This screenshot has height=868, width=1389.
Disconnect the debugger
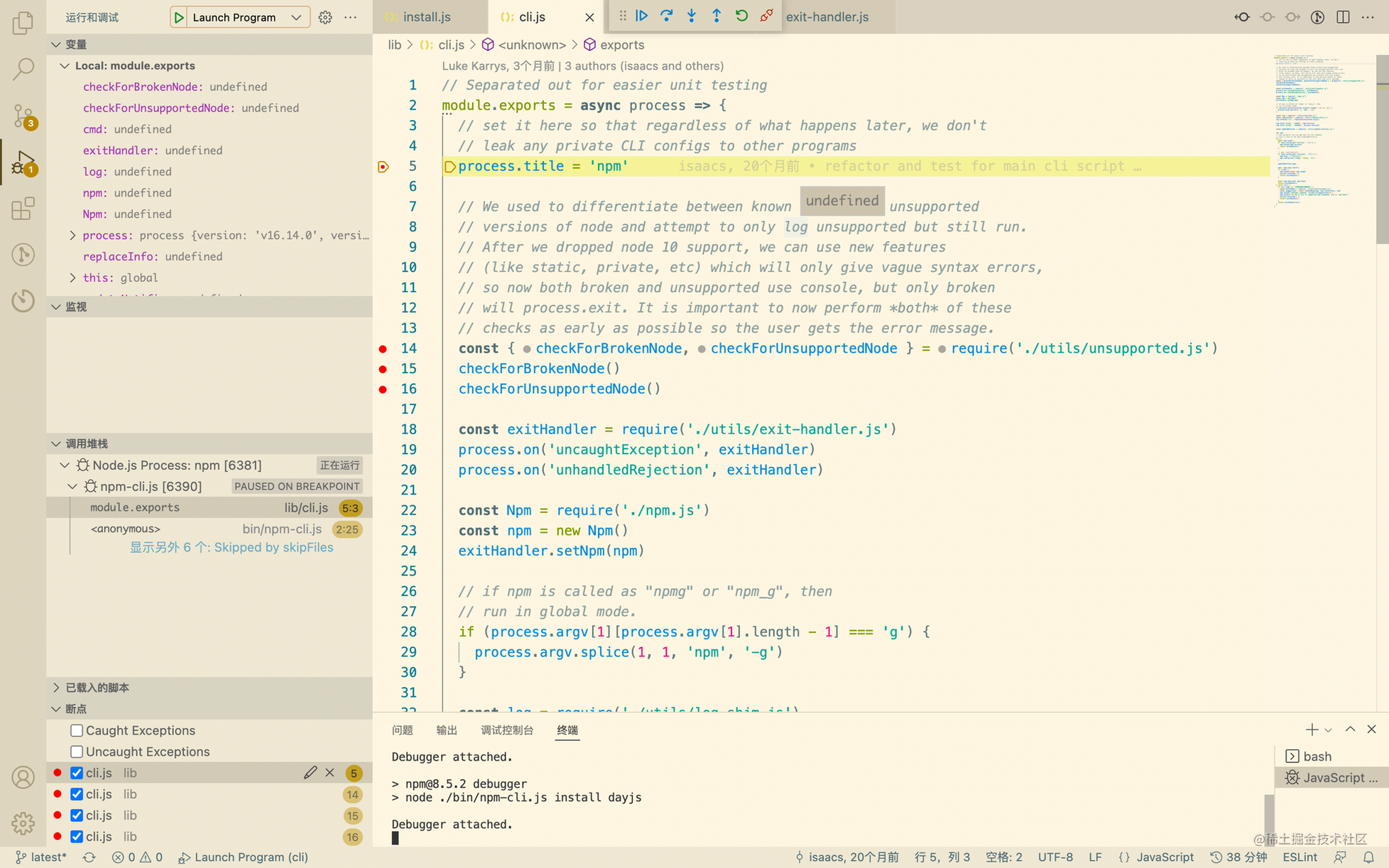pos(766,16)
